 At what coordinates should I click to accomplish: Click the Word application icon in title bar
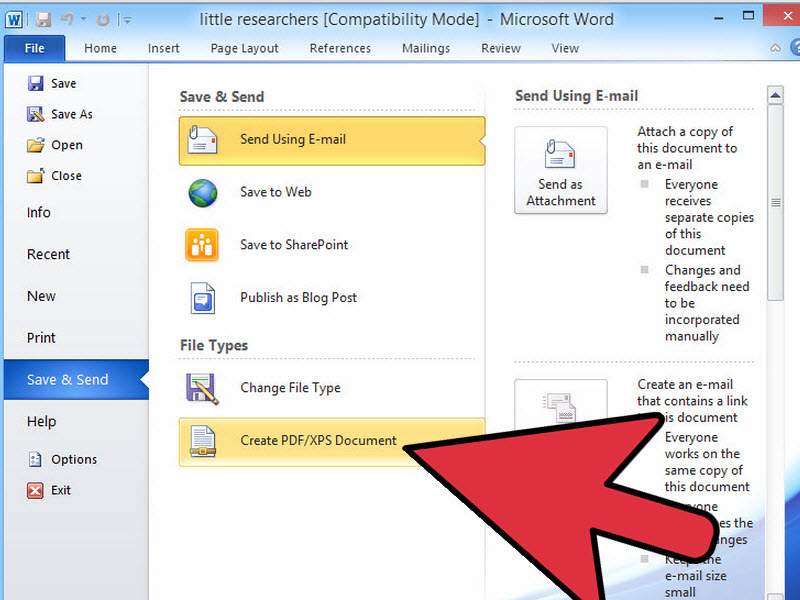click(x=14, y=19)
